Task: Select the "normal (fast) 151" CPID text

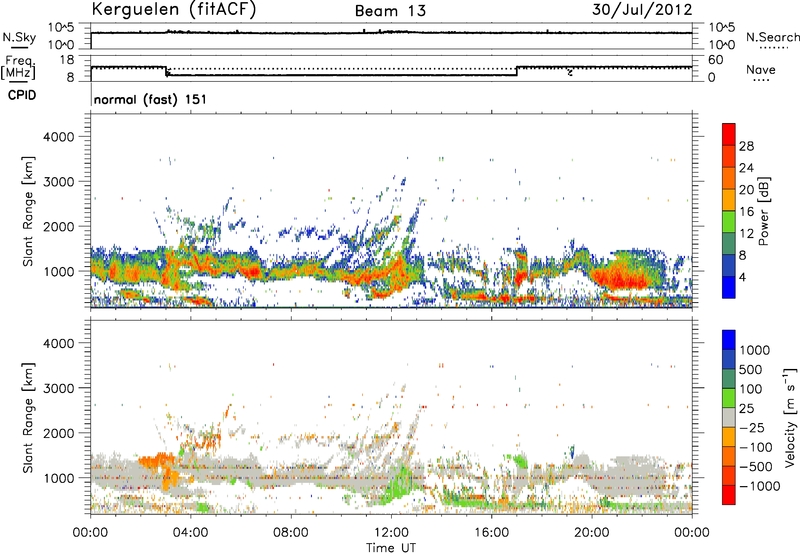Action: 151,99
